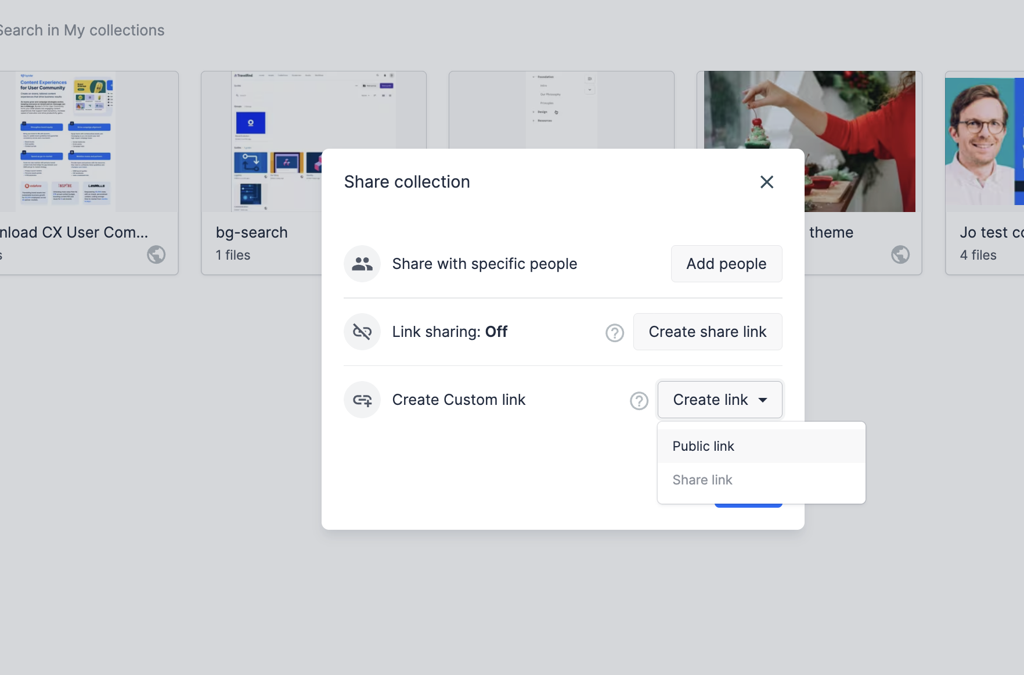
Task: Open the Create link dropdown
Action: coord(720,400)
